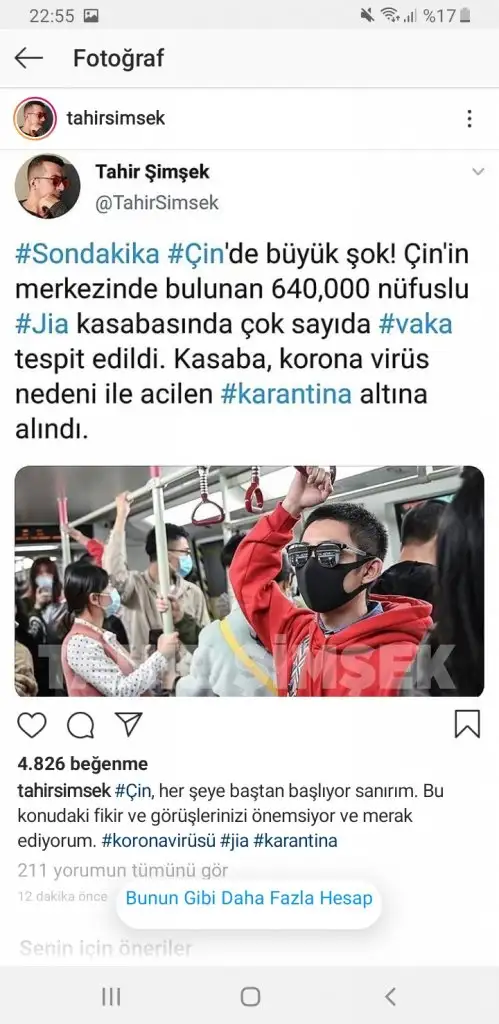Tap the Android back navigation chevron
499x1024 pixels.
[x=390, y=997]
